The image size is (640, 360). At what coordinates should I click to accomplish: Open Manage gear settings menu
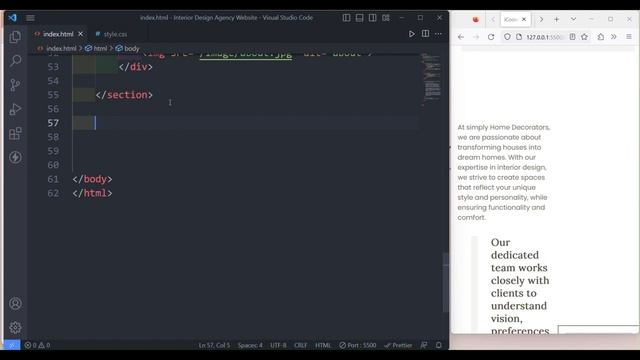pos(15,327)
